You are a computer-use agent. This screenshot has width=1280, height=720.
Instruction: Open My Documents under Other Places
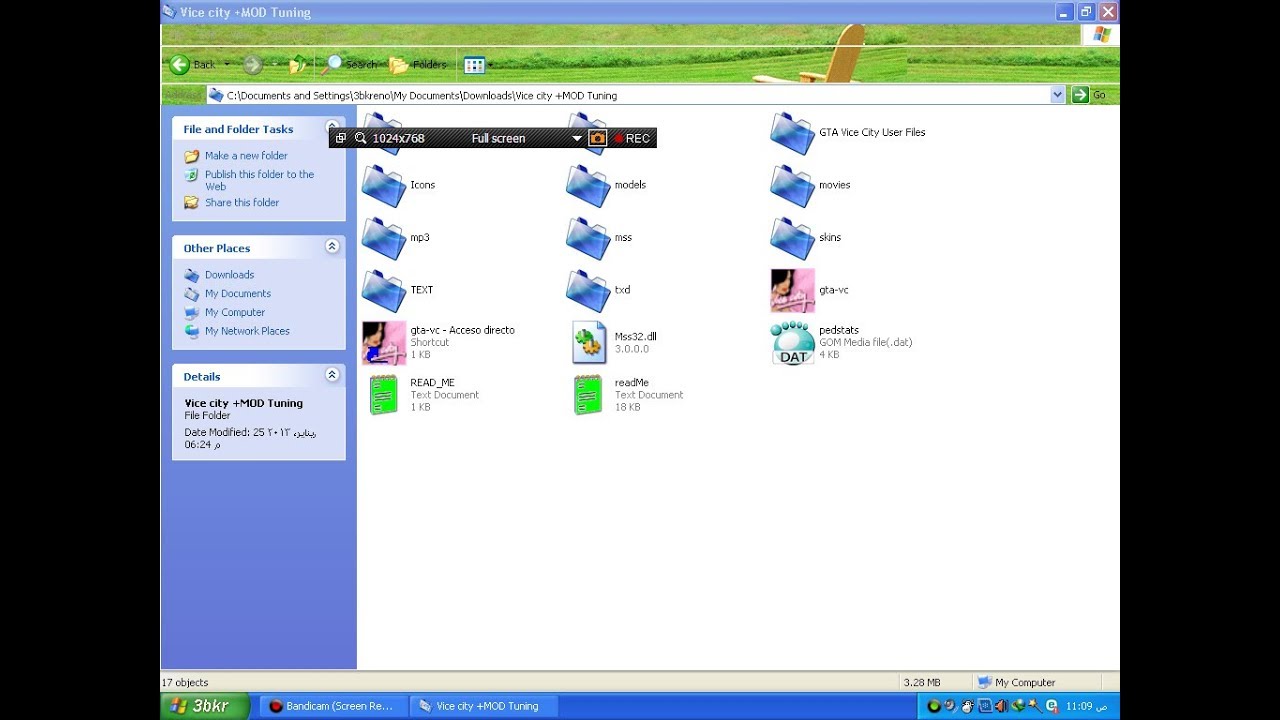pyautogui.click(x=238, y=294)
